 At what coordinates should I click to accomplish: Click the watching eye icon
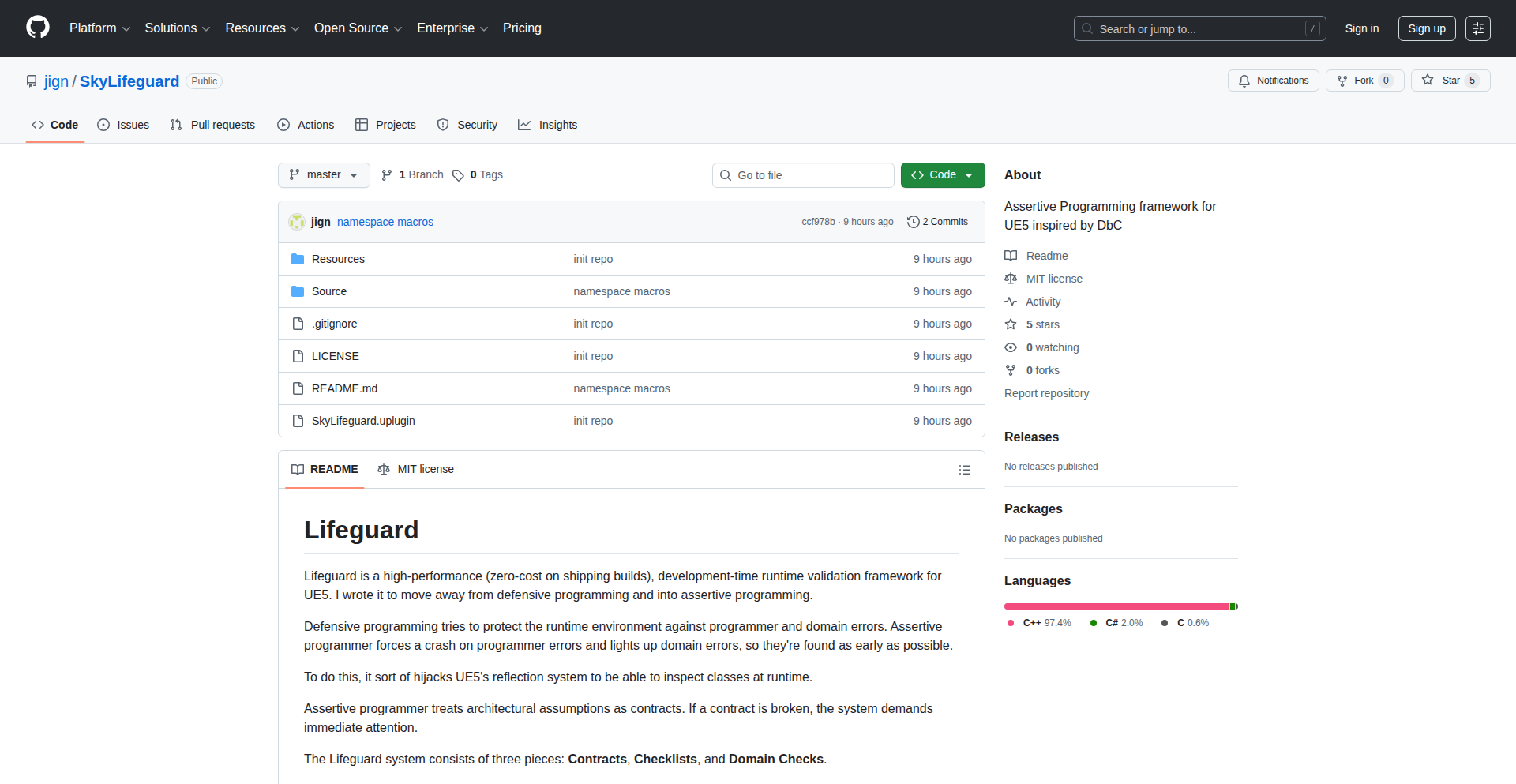1011,347
